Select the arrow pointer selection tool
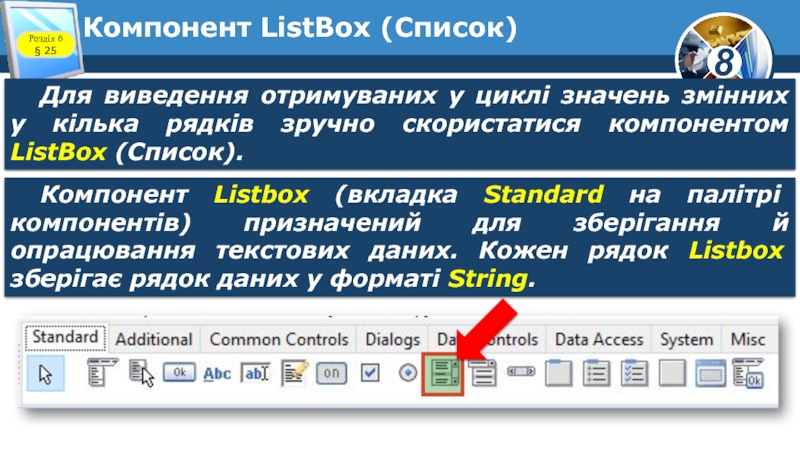800x450 pixels. [45, 373]
